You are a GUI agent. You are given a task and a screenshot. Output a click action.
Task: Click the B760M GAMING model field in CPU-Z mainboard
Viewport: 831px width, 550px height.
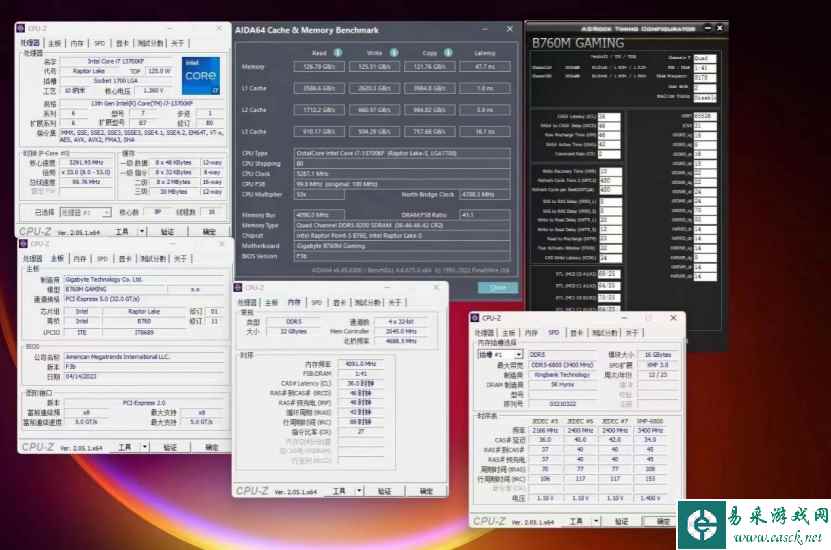pos(116,289)
